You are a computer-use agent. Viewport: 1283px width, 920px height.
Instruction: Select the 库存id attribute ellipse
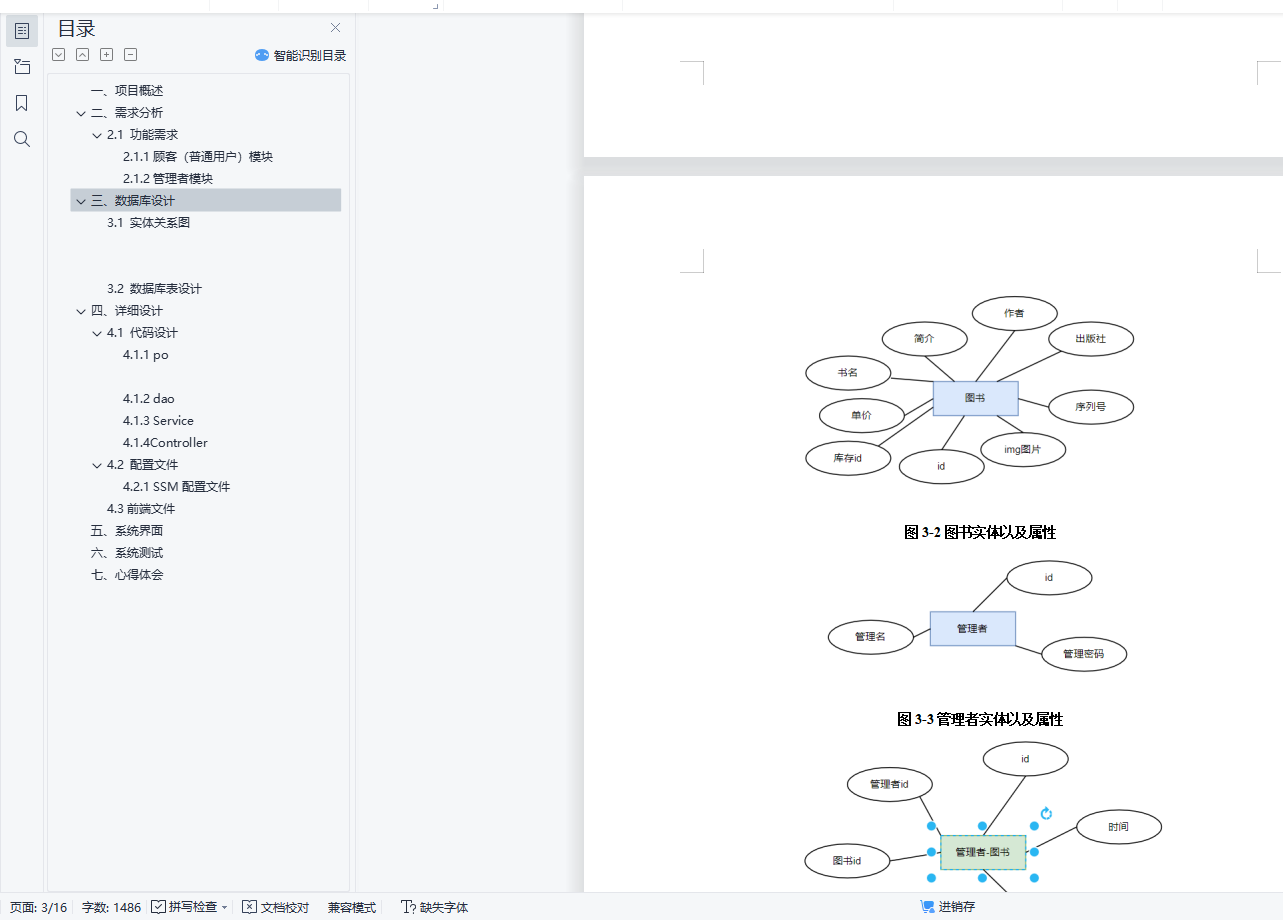pos(848,457)
